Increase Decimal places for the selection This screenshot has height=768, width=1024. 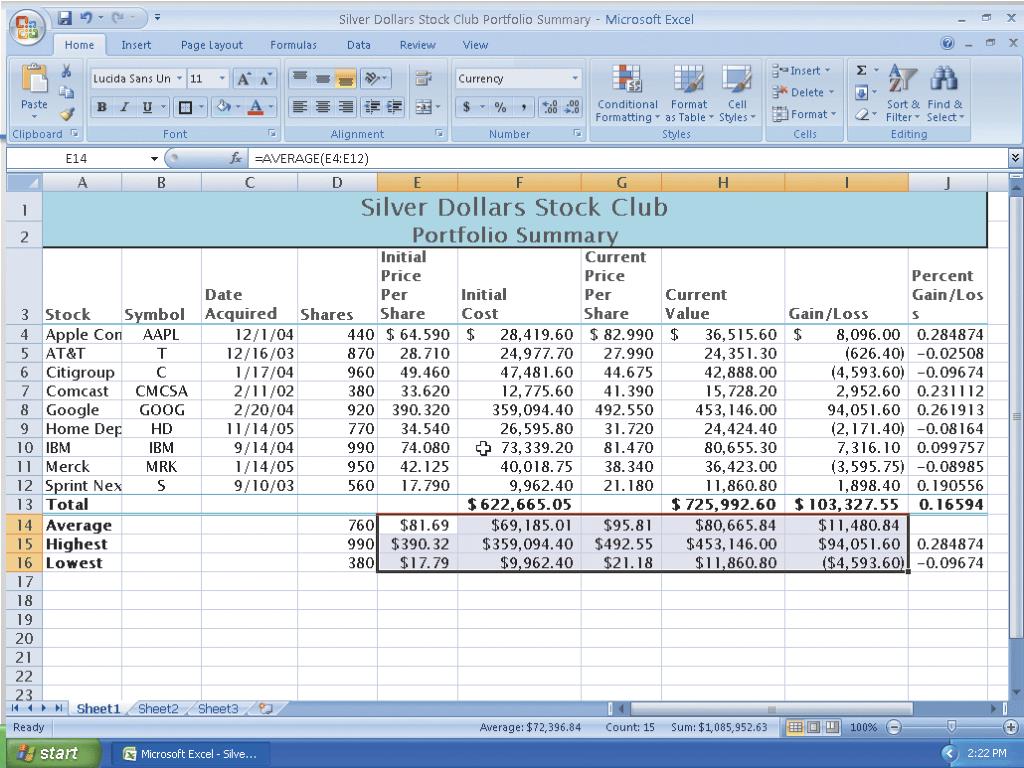click(x=550, y=107)
